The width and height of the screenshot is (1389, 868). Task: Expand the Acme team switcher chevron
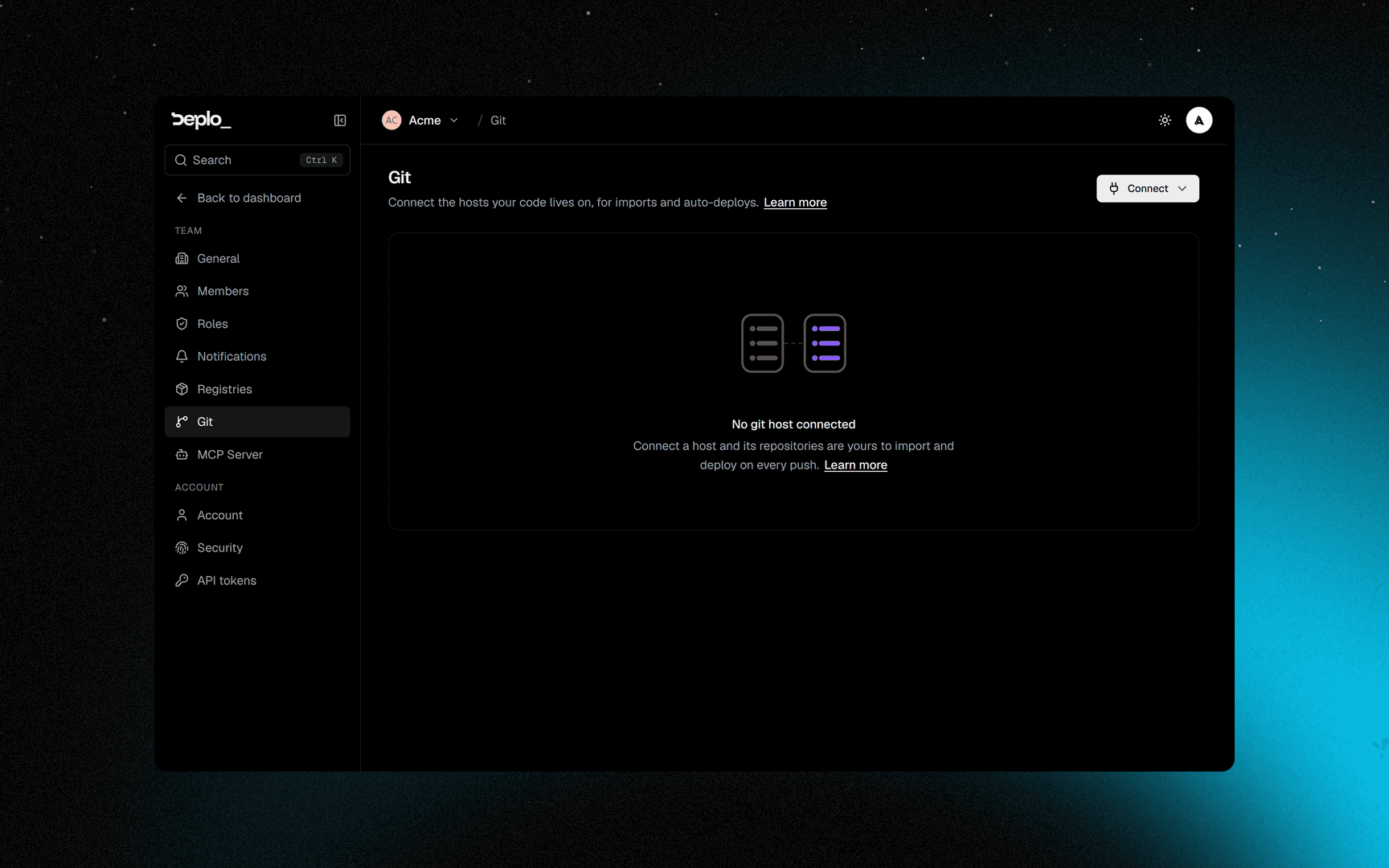pos(454,121)
